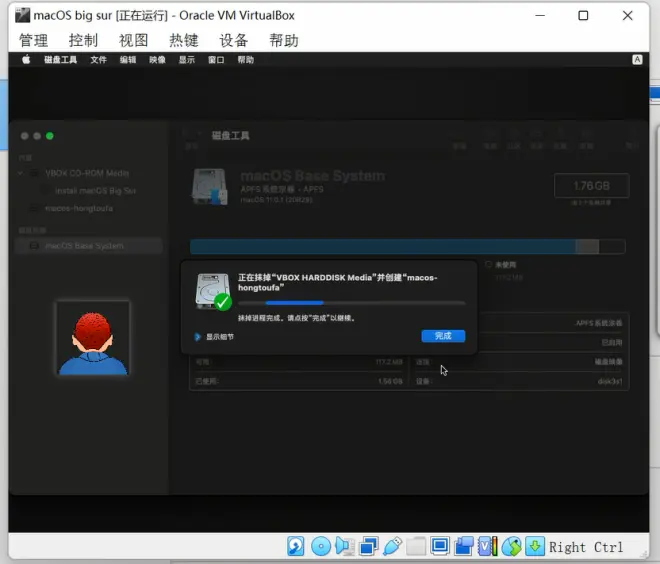This screenshot has width=660, height=564.
Task: Open VirtualBox 设备 menu
Action: coord(234,40)
